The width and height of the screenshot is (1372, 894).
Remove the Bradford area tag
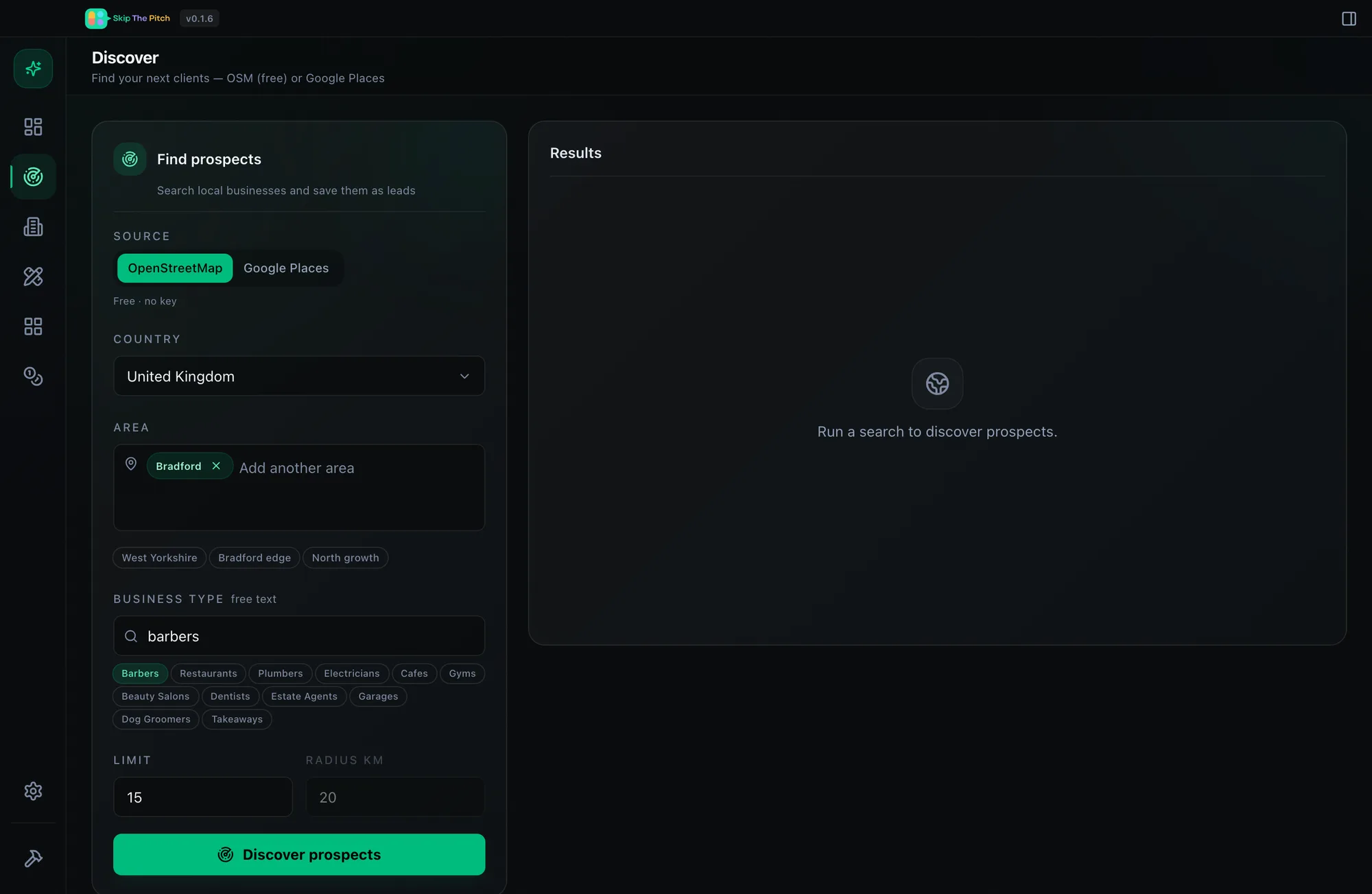pos(216,466)
